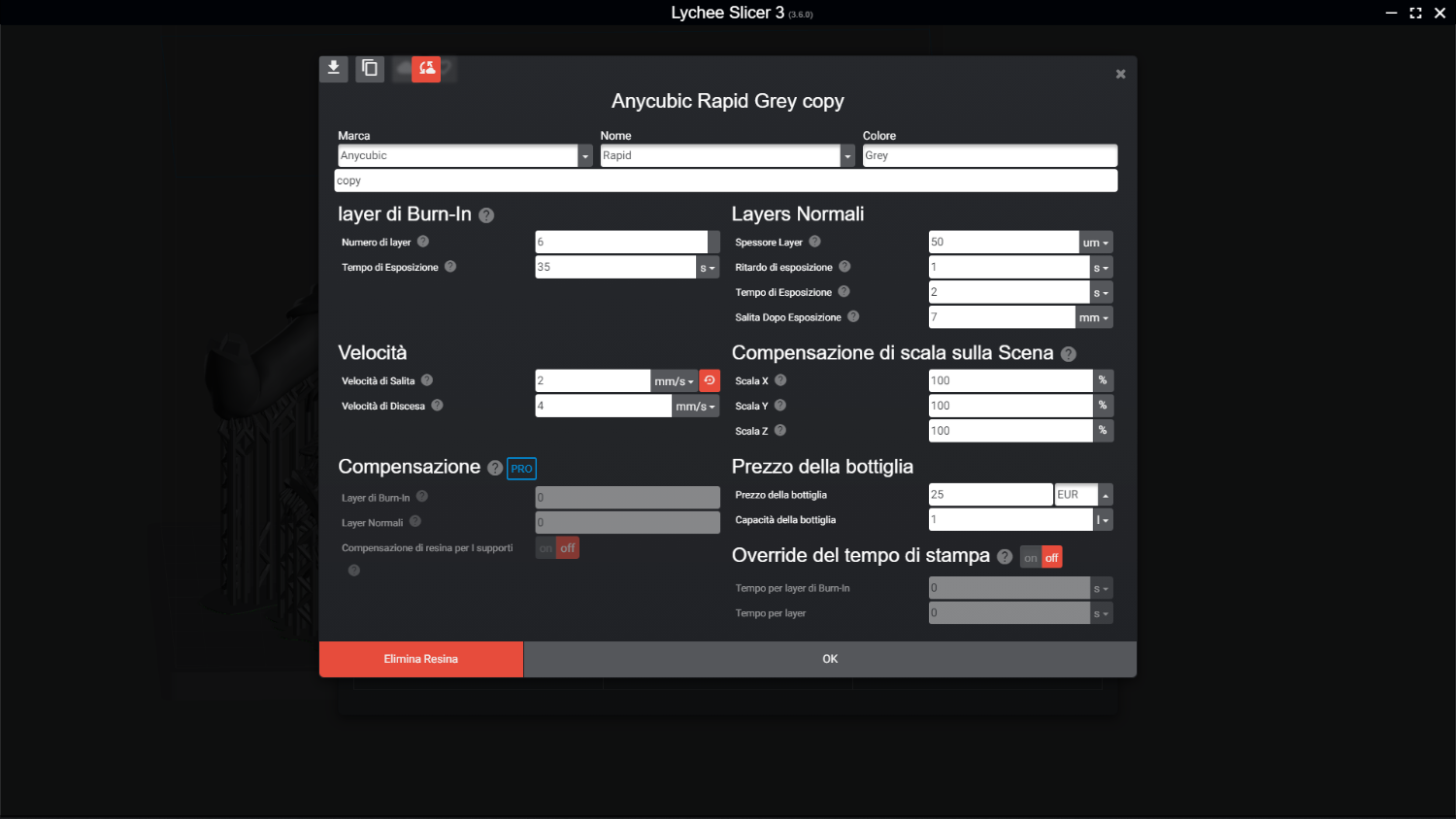The width and height of the screenshot is (1456, 819).
Task: Click help icon next to Velocità di Salita
Action: click(x=427, y=380)
